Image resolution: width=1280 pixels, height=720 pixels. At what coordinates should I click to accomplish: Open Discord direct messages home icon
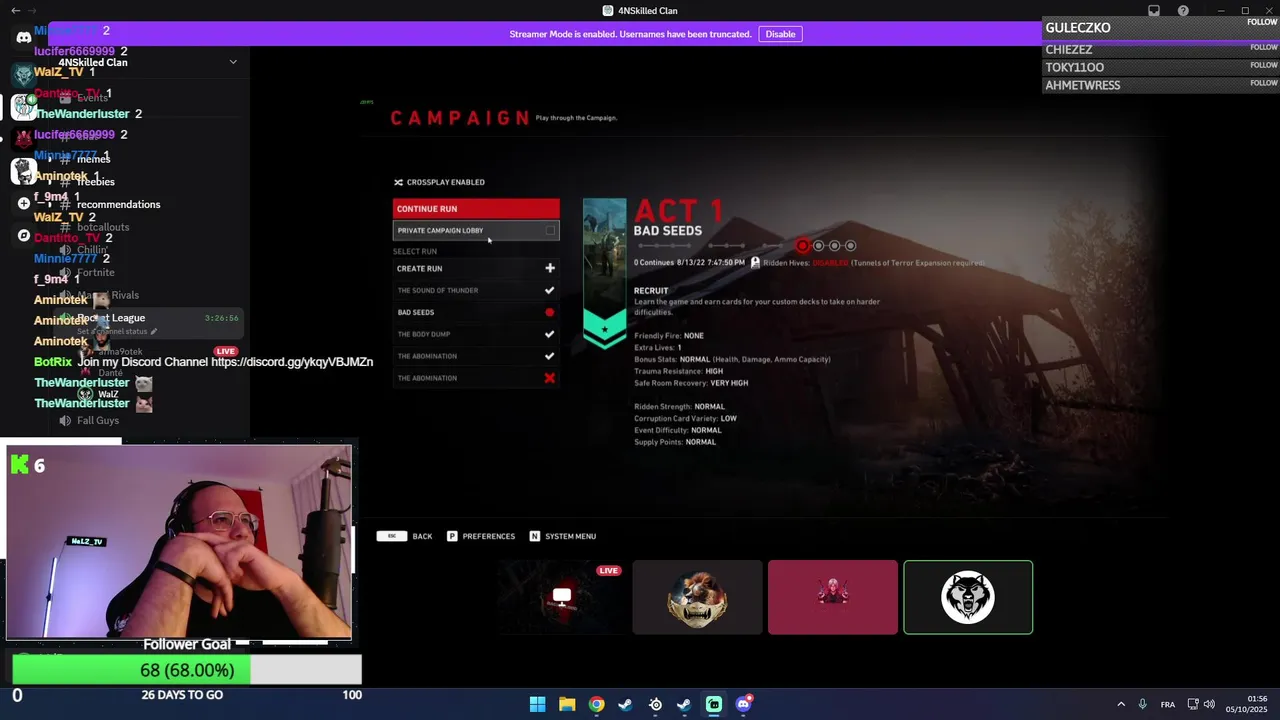[24, 37]
